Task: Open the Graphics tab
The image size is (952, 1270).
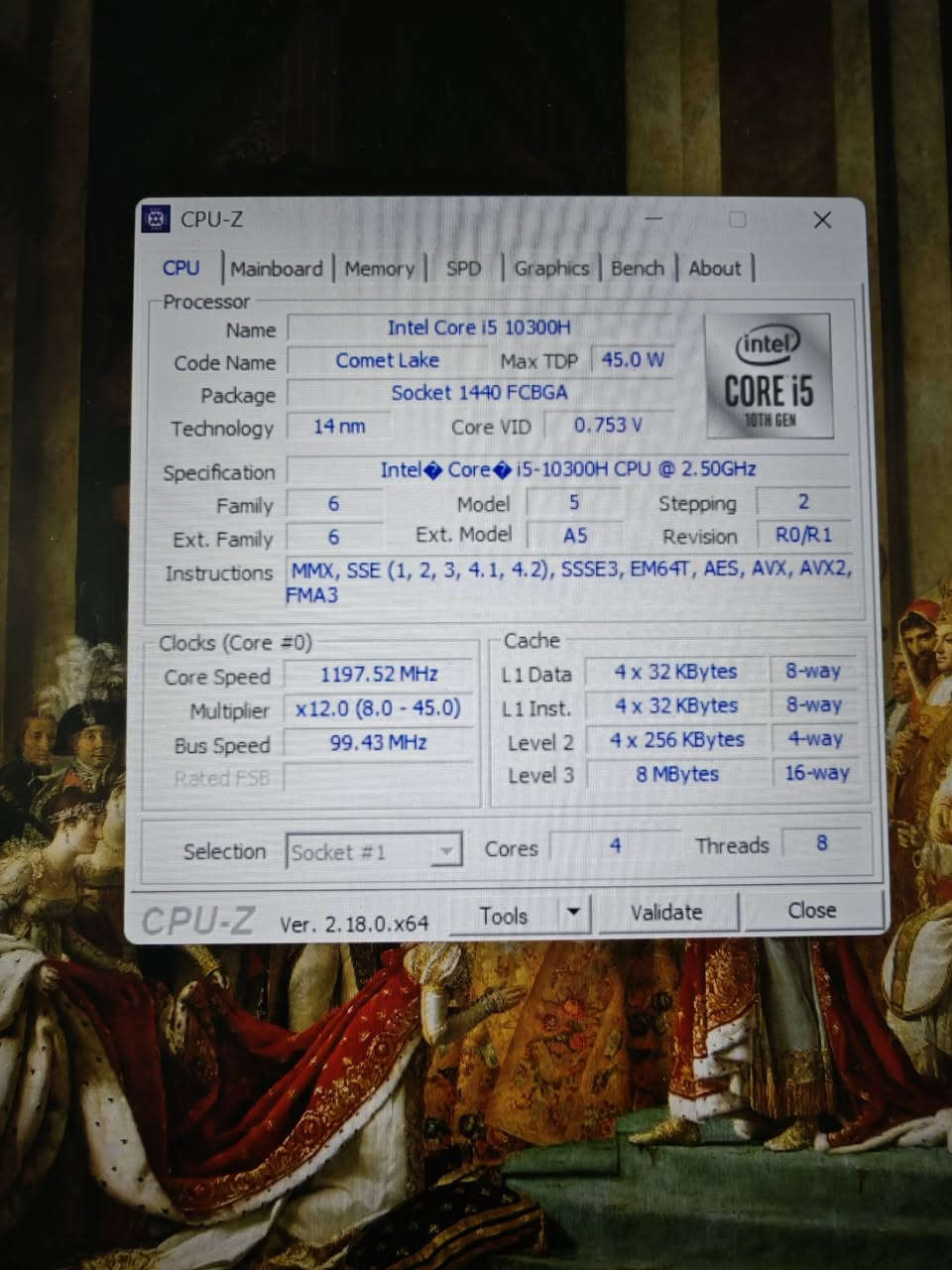Action: pos(551,268)
